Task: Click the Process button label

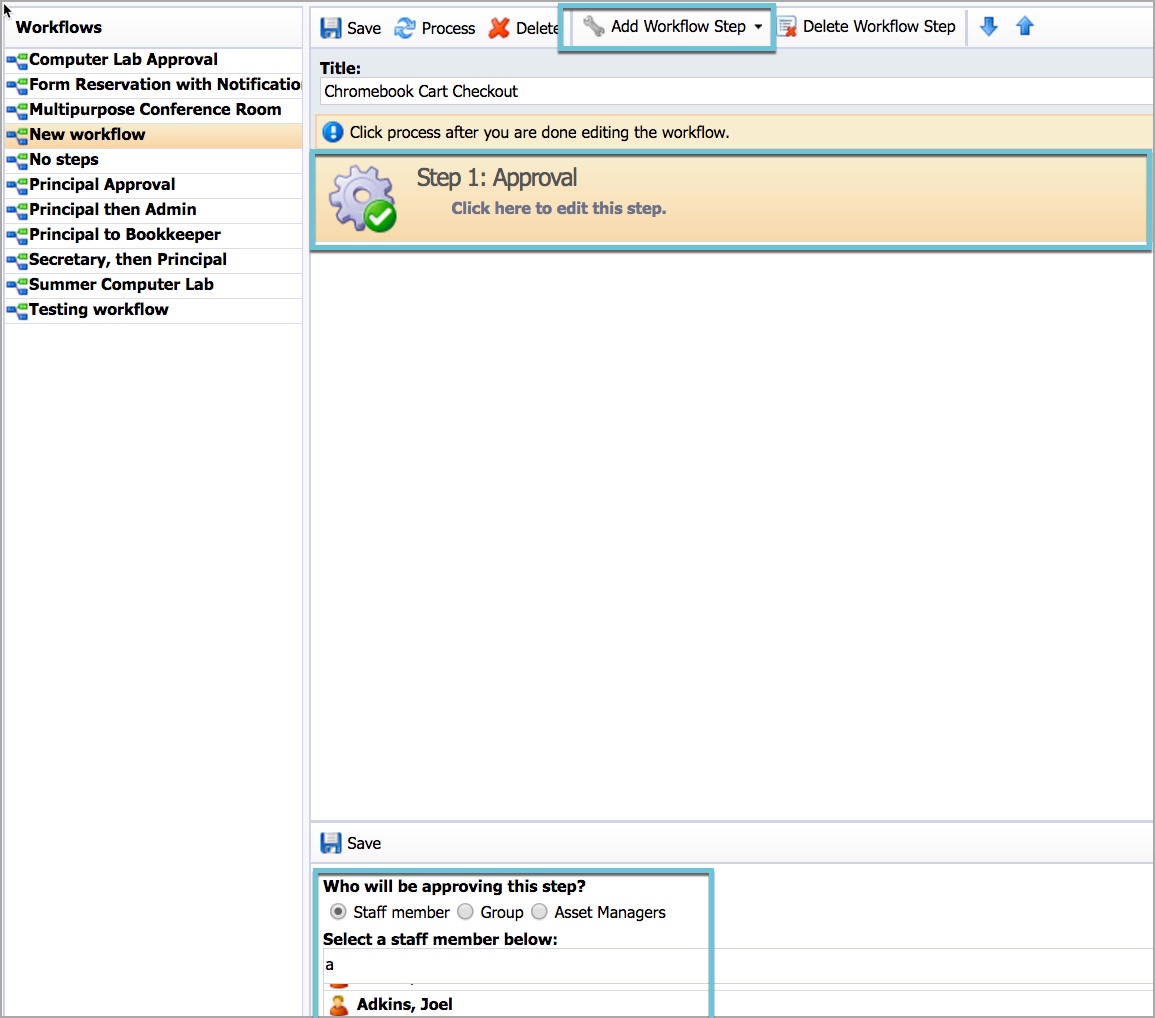Action: tap(448, 29)
